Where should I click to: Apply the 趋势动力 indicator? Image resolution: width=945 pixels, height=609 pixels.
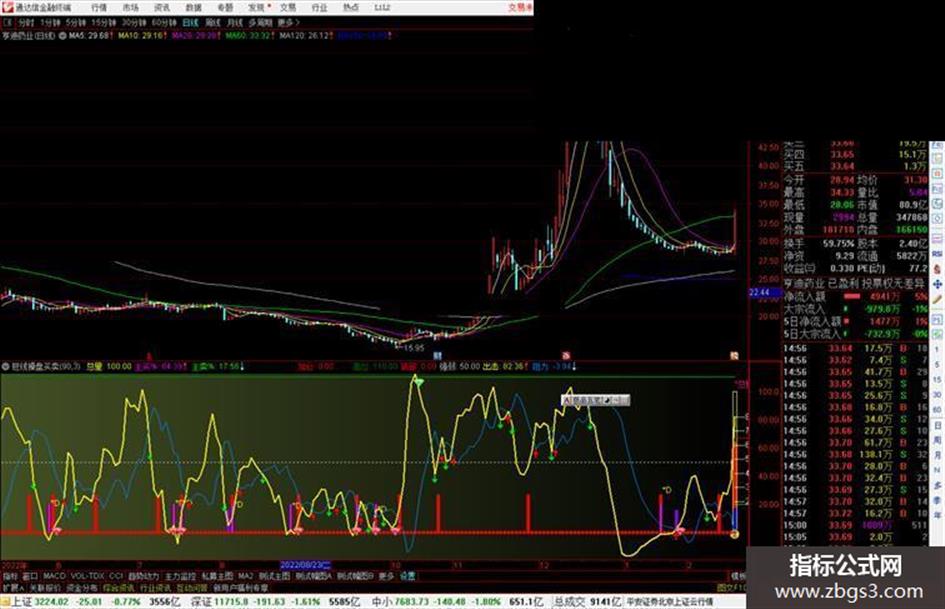point(144,576)
